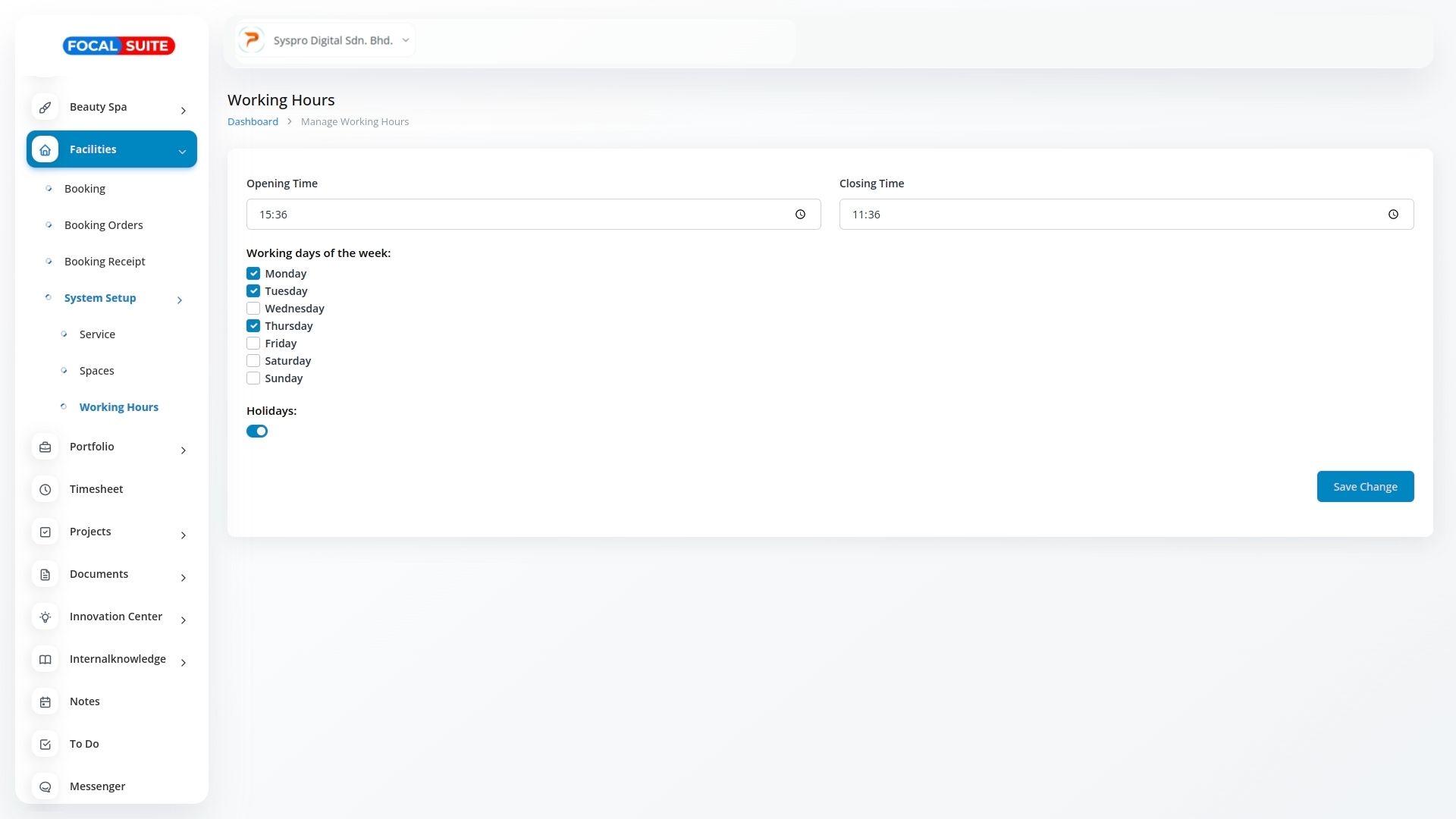
Task: Click the Documents file icon
Action: point(45,575)
